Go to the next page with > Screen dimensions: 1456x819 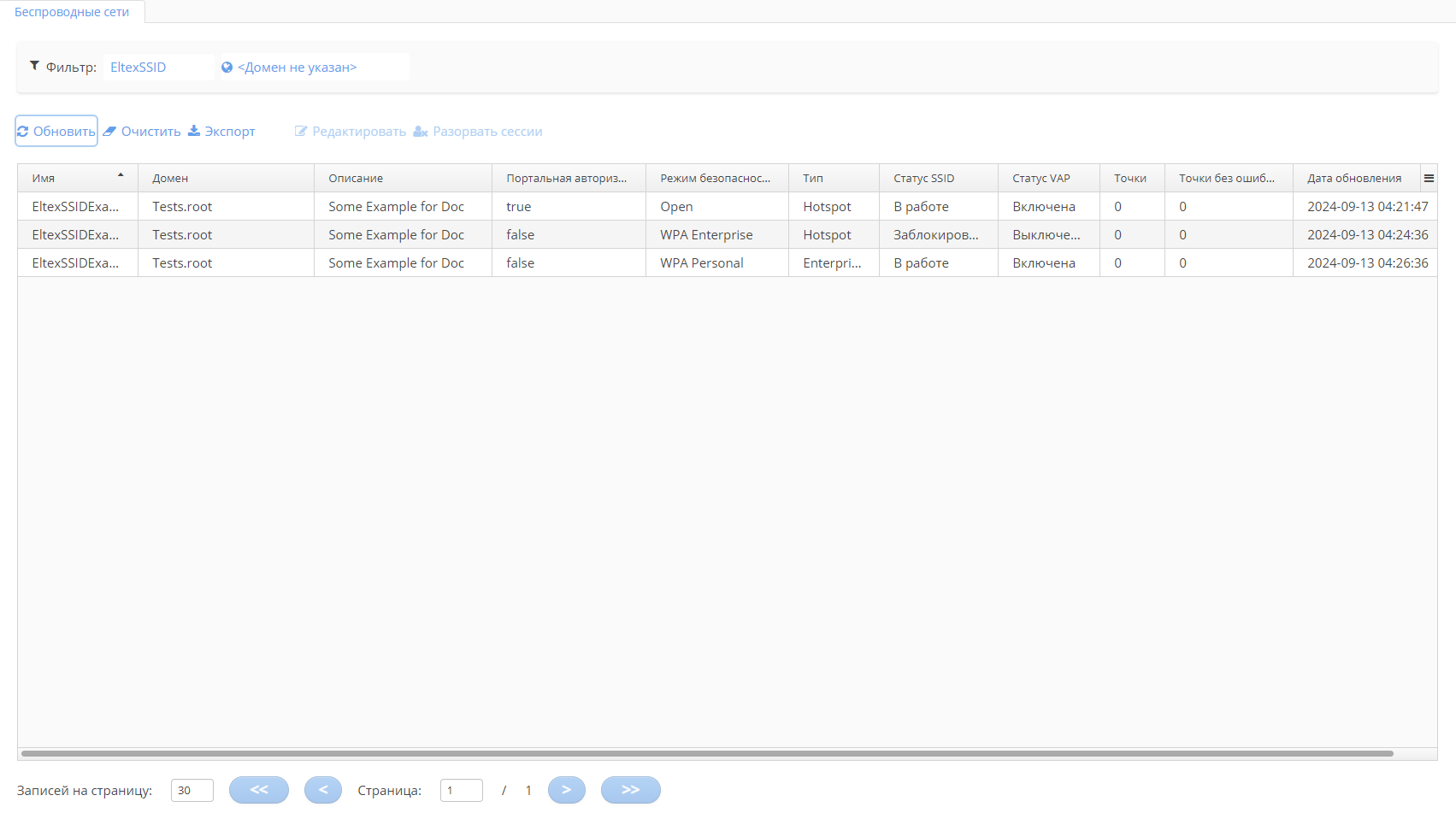point(566,790)
